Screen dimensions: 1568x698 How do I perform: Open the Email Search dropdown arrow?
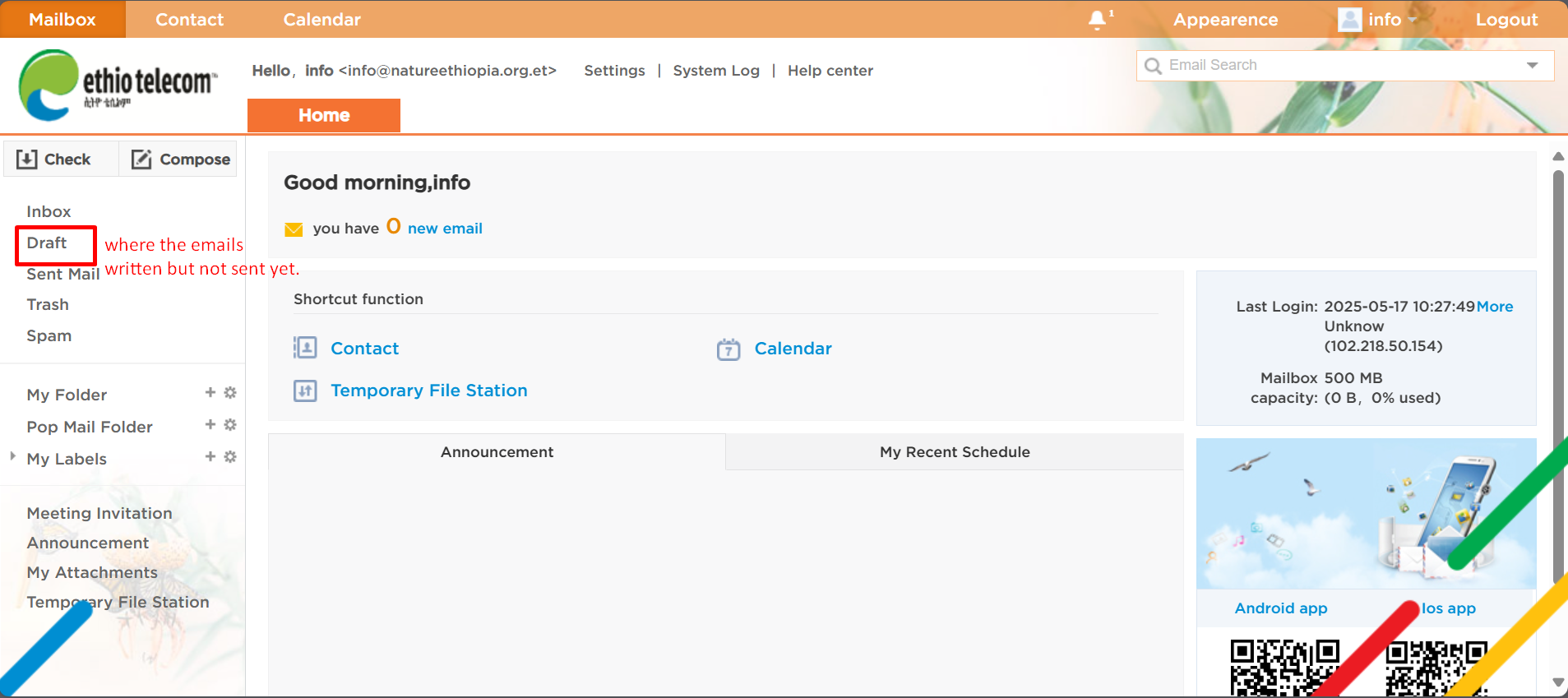1532,66
